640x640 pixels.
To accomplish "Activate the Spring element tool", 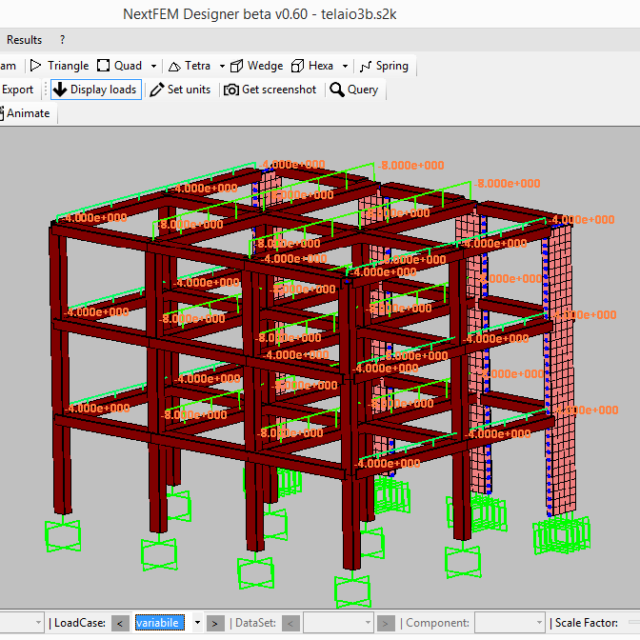I will coord(384,65).
